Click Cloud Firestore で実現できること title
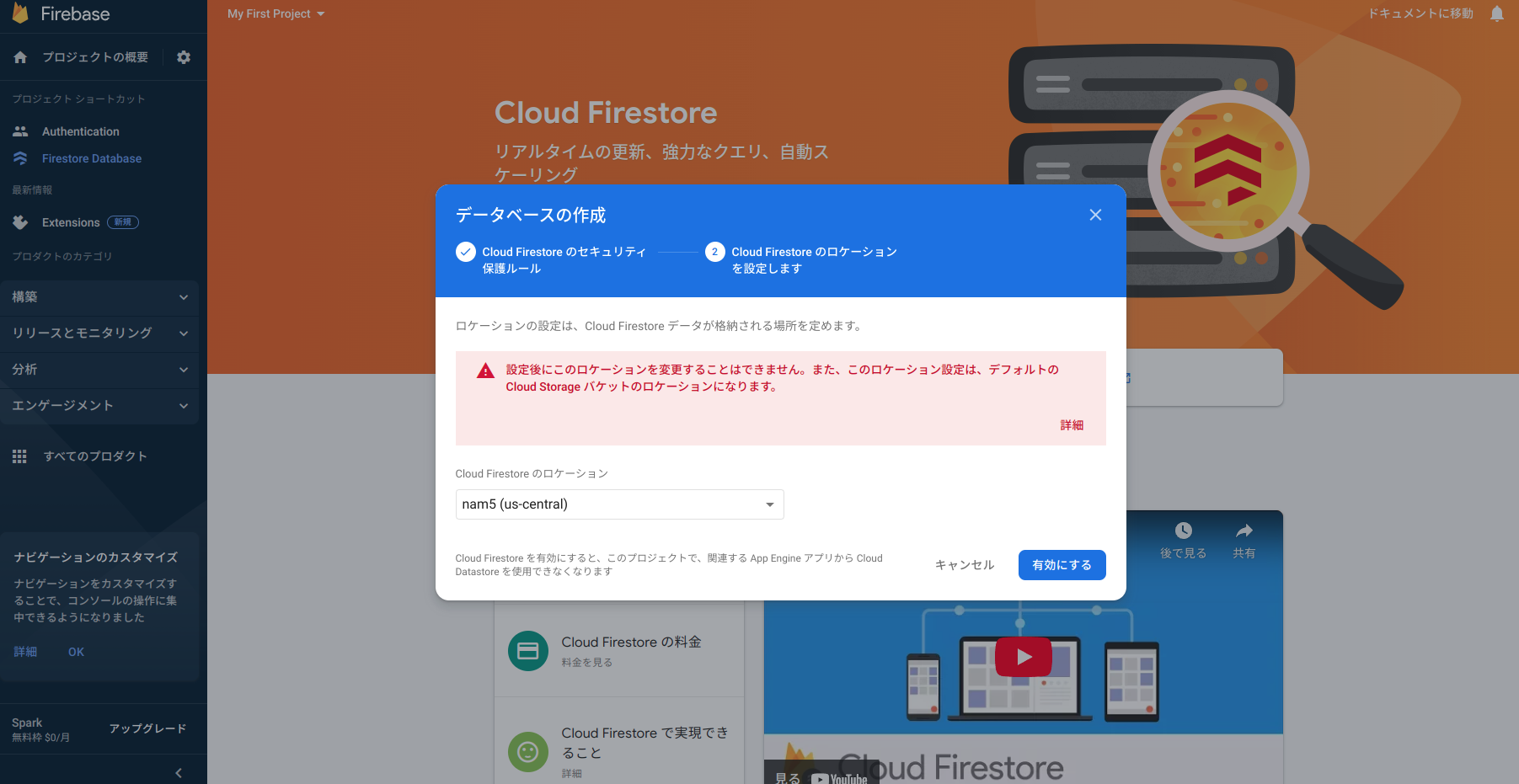This screenshot has height=784, width=1519. tap(645, 743)
